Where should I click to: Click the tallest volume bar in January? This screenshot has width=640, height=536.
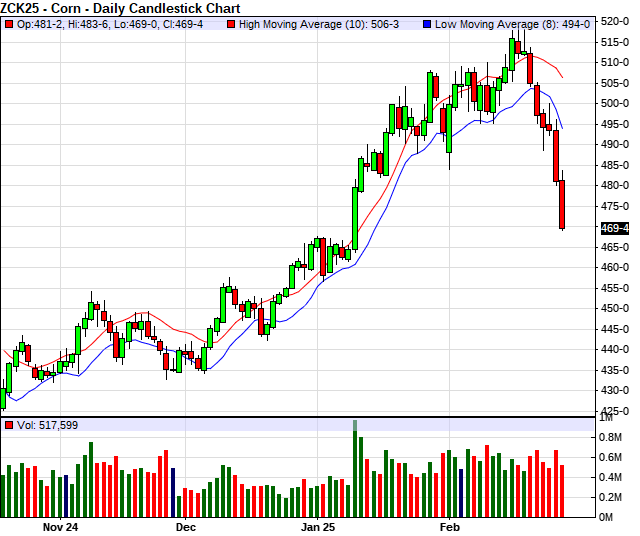point(355,468)
